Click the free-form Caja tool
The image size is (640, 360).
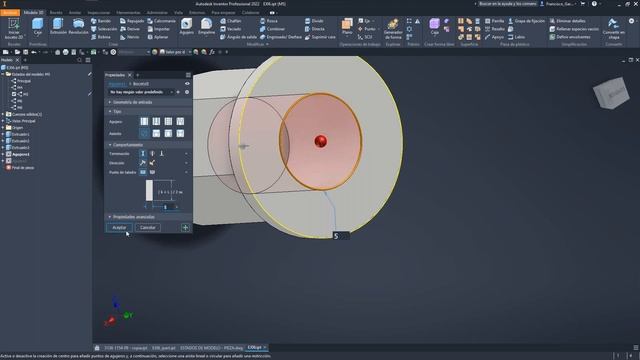click(x=434, y=27)
